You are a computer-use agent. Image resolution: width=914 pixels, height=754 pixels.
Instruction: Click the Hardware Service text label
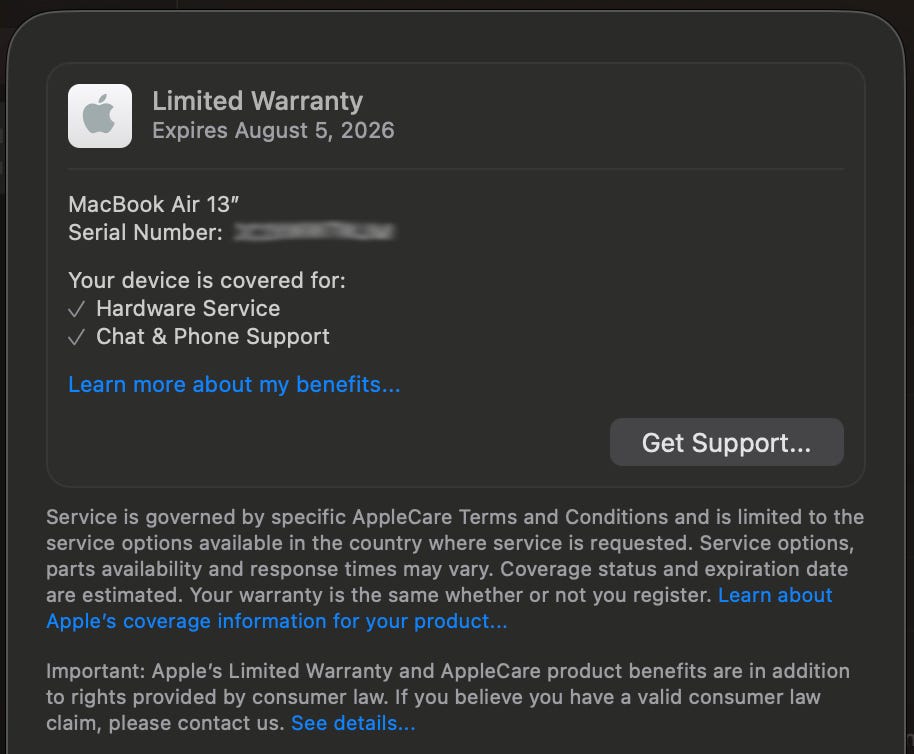pyautogui.click(x=188, y=309)
